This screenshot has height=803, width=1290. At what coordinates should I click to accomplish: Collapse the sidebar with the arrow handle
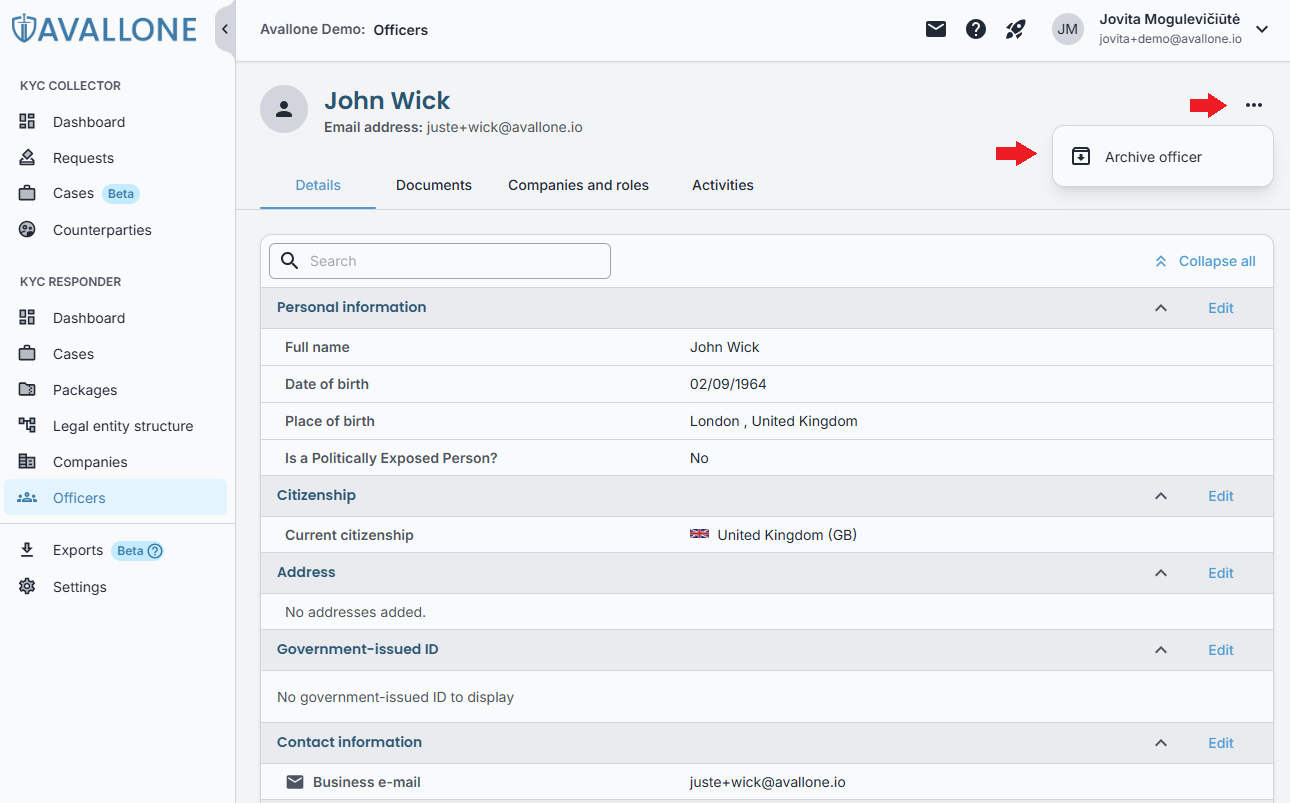(x=225, y=29)
